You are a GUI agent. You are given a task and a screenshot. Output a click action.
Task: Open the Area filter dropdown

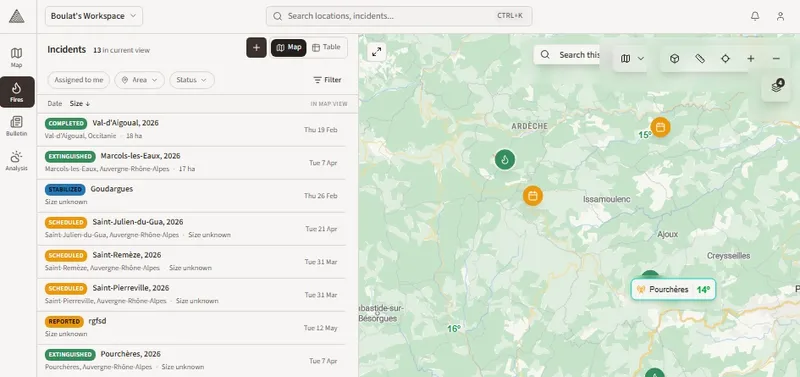(x=139, y=80)
